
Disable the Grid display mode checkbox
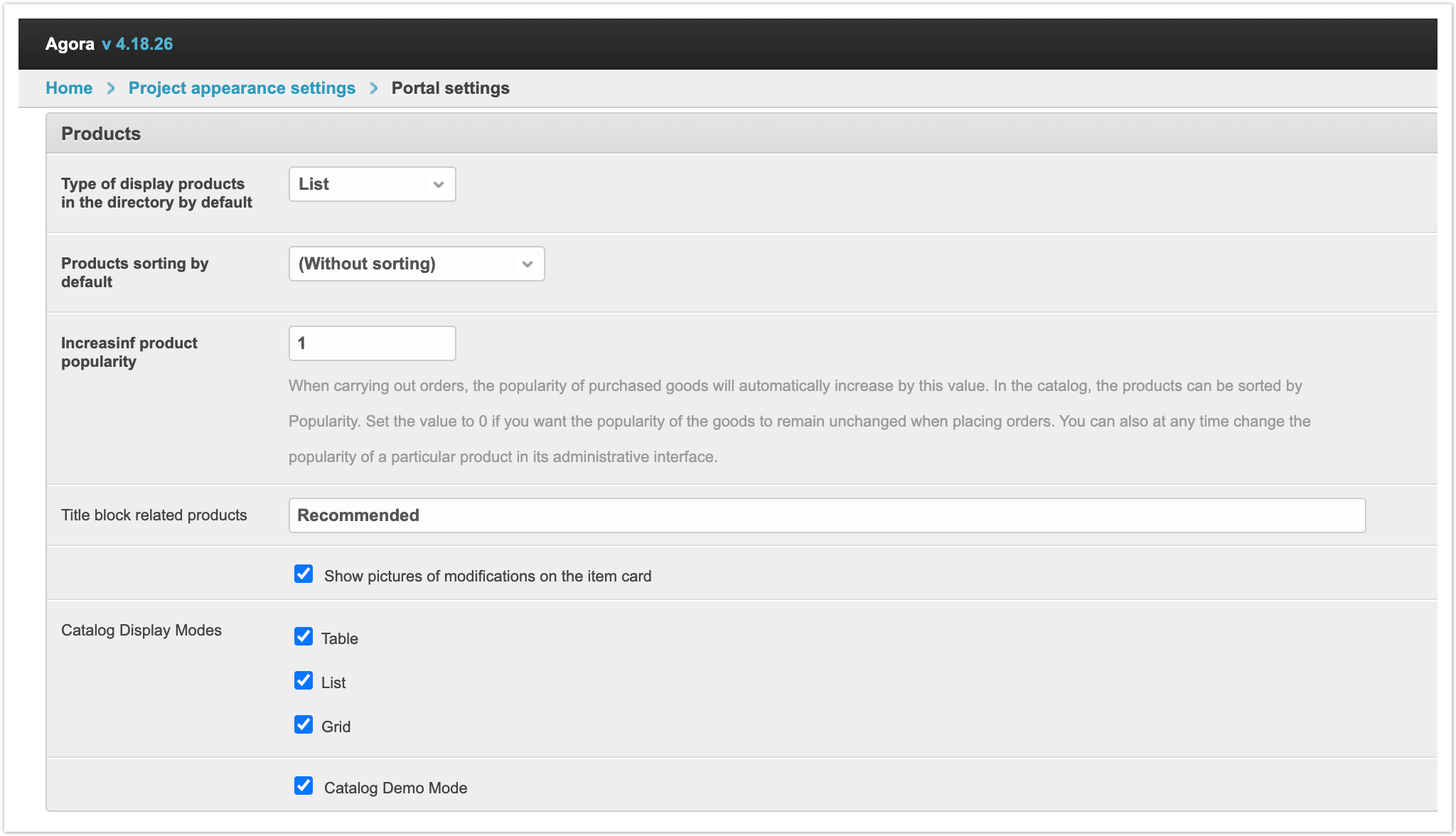pyautogui.click(x=304, y=725)
